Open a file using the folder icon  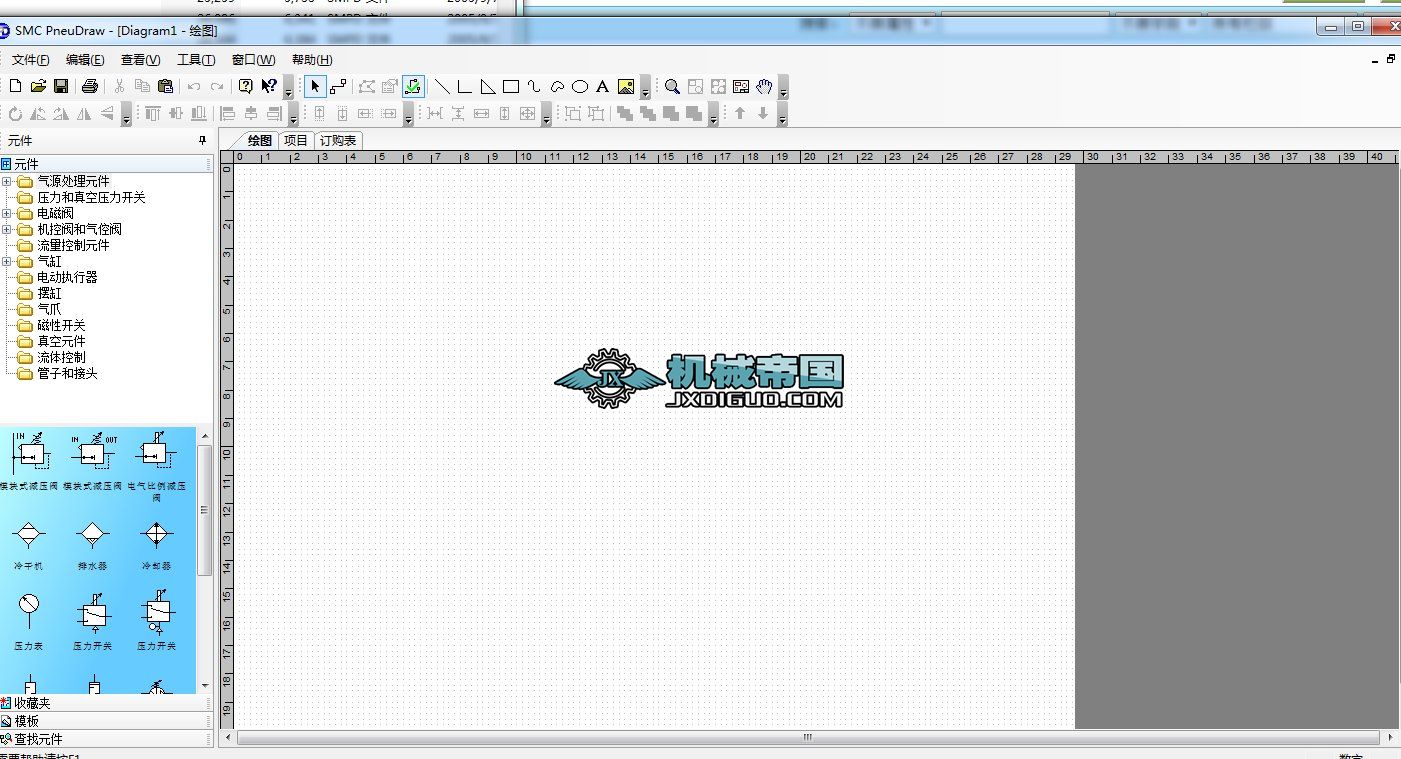[38, 87]
